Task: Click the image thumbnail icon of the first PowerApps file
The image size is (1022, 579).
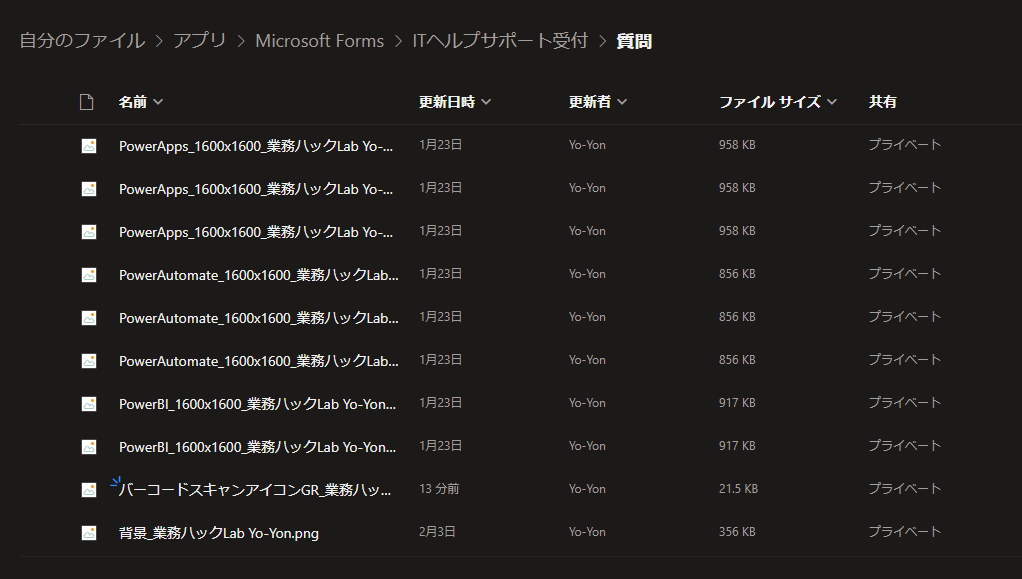Action: point(88,144)
